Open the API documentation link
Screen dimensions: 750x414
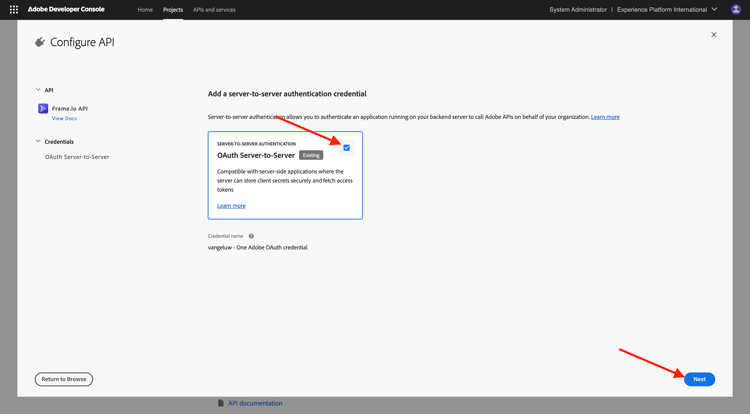[x=255, y=403]
